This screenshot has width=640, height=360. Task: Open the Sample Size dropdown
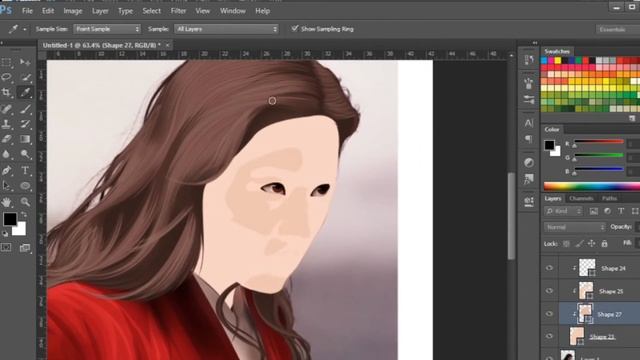[x=107, y=29]
